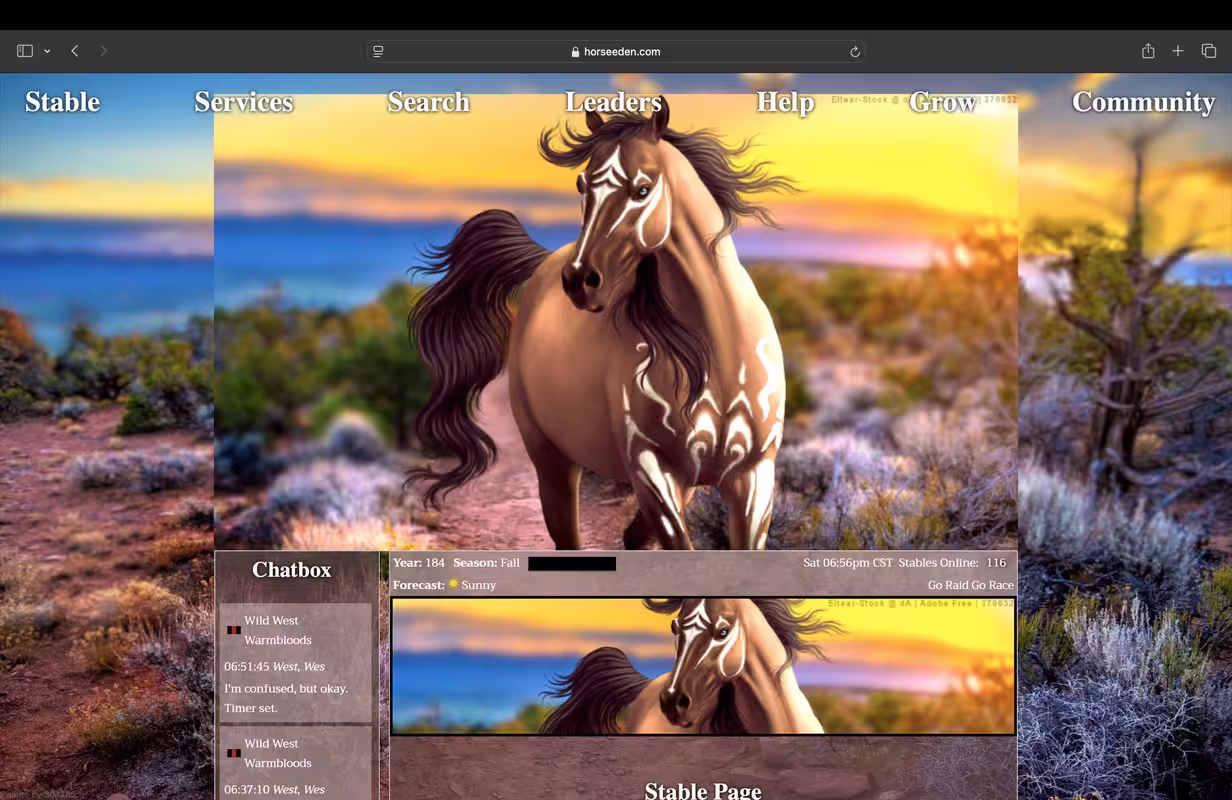Viewport: 1232px width, 800px height.
Task: Click the Stables Online: 116 text
Action: 952,563
